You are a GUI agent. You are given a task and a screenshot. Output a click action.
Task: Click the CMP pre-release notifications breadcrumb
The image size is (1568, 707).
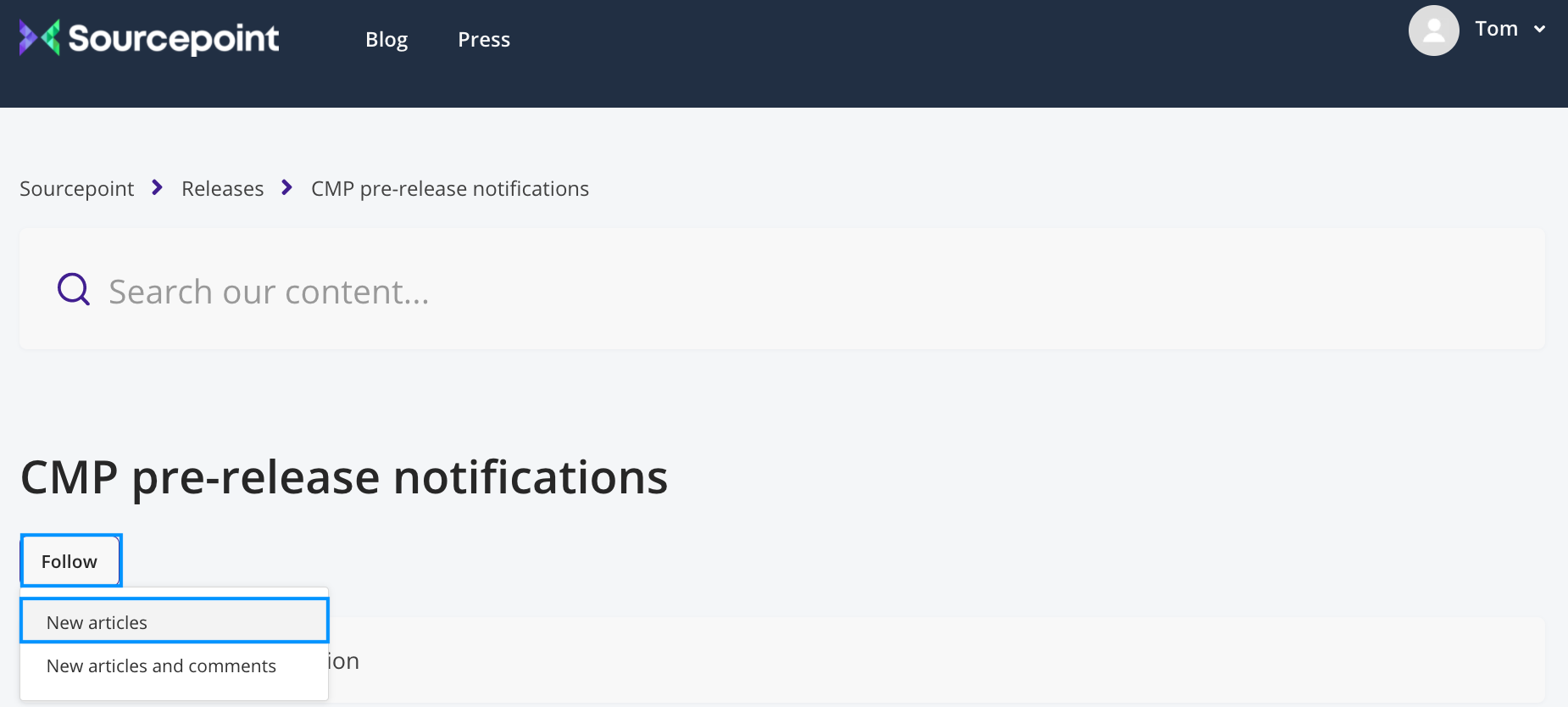click(449, 188)
